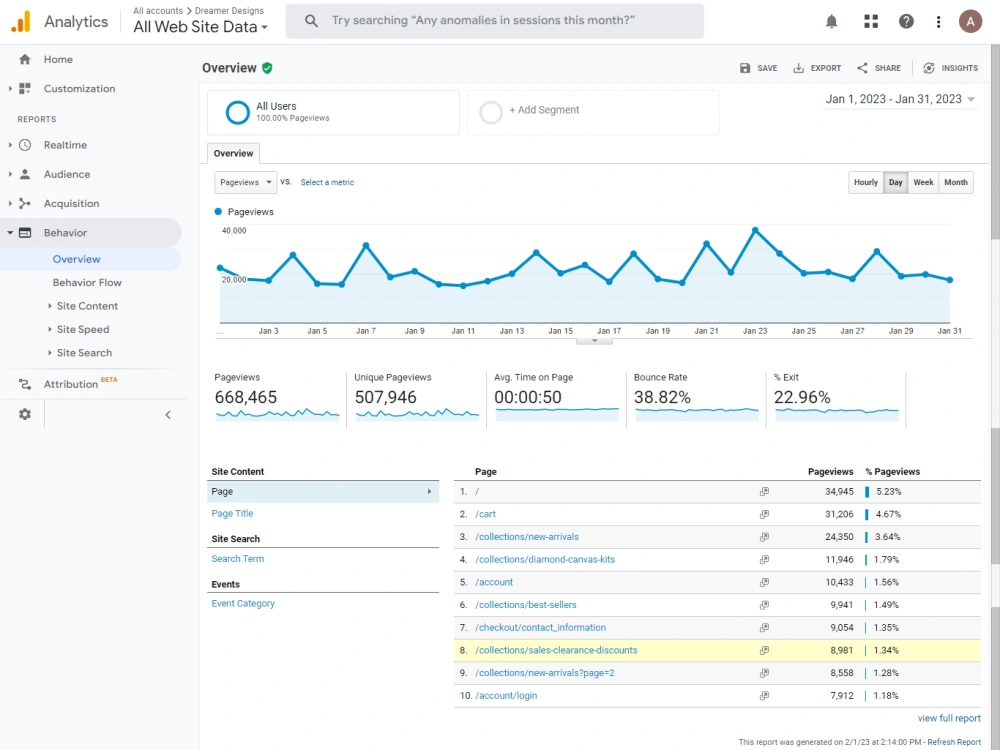Screen dimensions: 1000x750
Task: Open the help question mark icon
Action: pos(906,22)
